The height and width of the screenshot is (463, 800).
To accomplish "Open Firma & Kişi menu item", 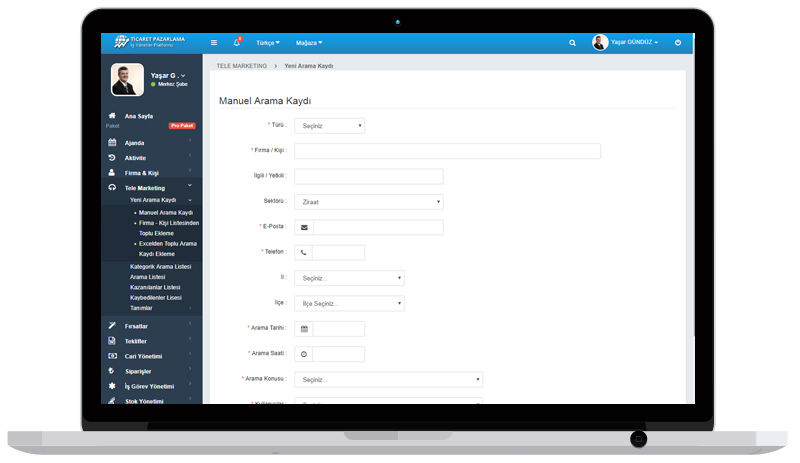I will coord(141,173).
